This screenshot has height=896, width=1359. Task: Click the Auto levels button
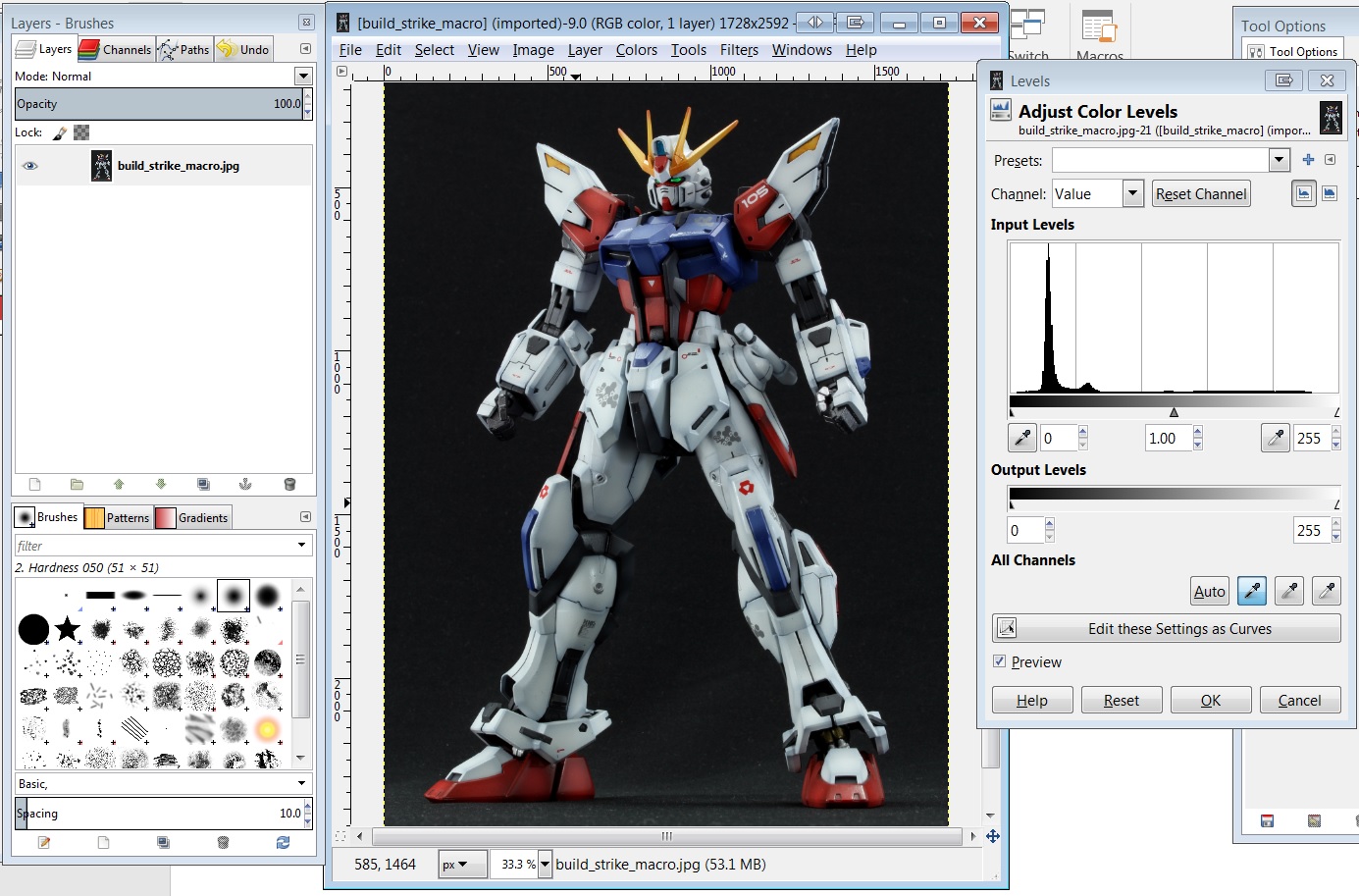coord(1209,591)
